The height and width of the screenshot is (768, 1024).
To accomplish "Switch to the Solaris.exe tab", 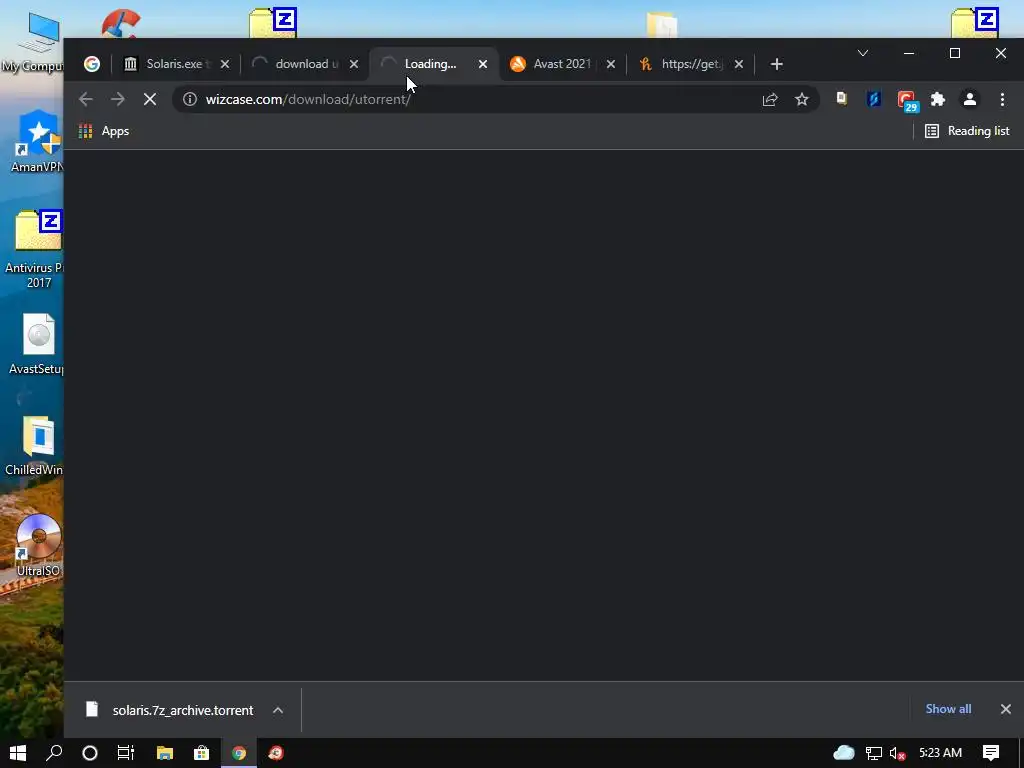I will pos(176,64).
